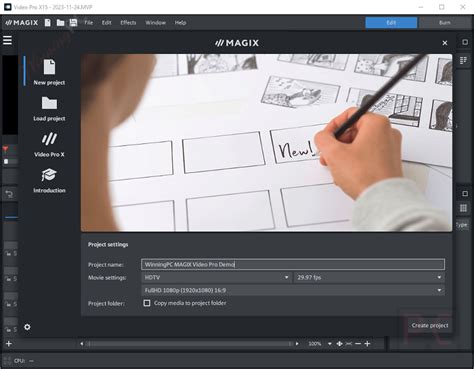Switch to the Burn mode tab

[445, 23]
